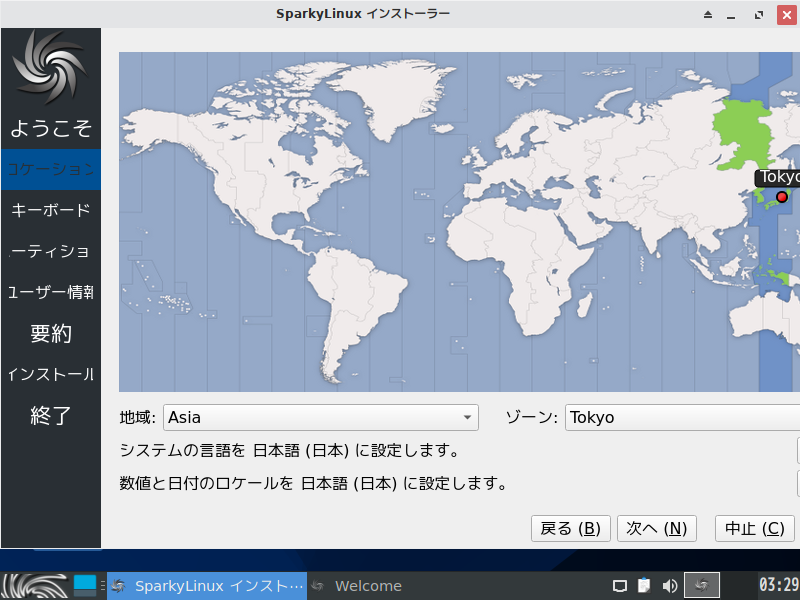Select the 要約 step in the sidebar
Screen dimensions: 800x600
tap(51, 334)
